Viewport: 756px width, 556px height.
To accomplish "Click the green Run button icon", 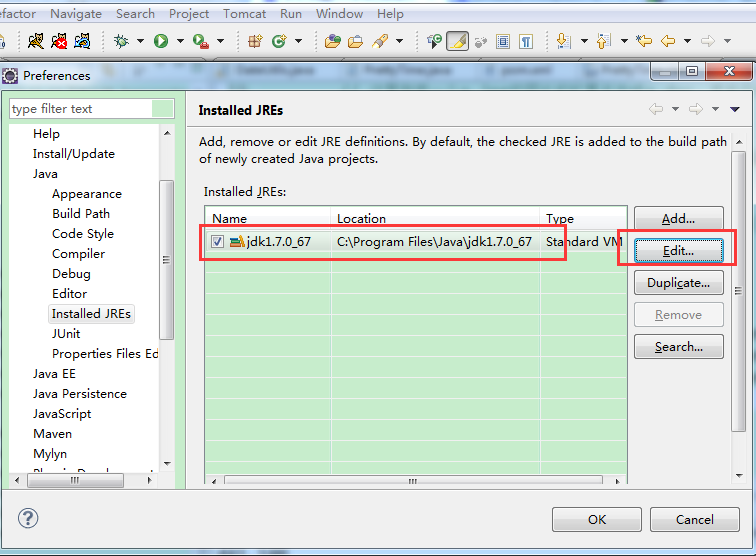I will 161,41.
